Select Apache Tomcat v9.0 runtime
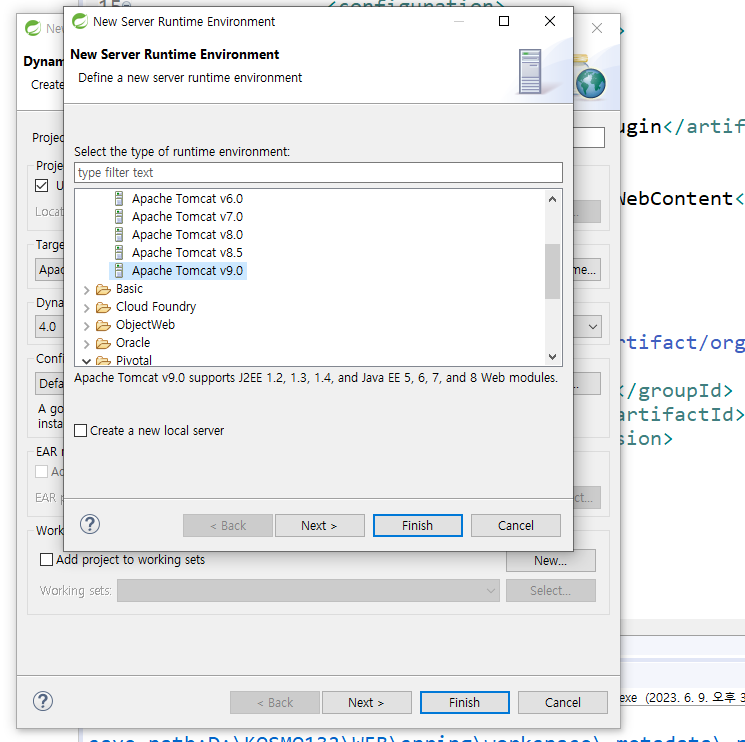745x742 pixels. pyautogui.click(x=187, y=271)
